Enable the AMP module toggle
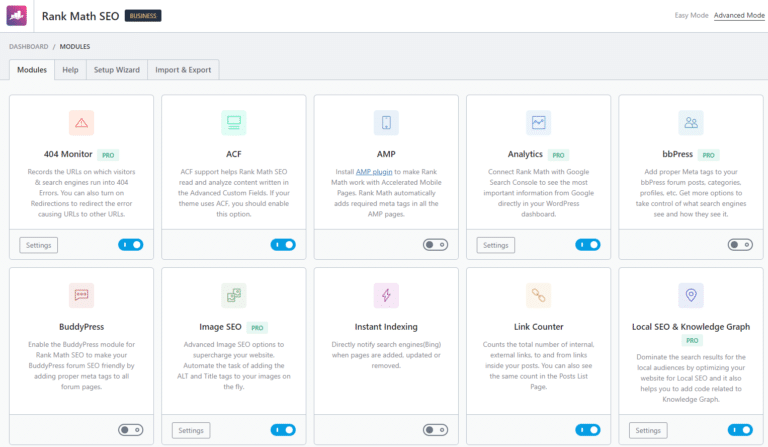This screenshot has width=768, height=447. (x=435, y=244)
